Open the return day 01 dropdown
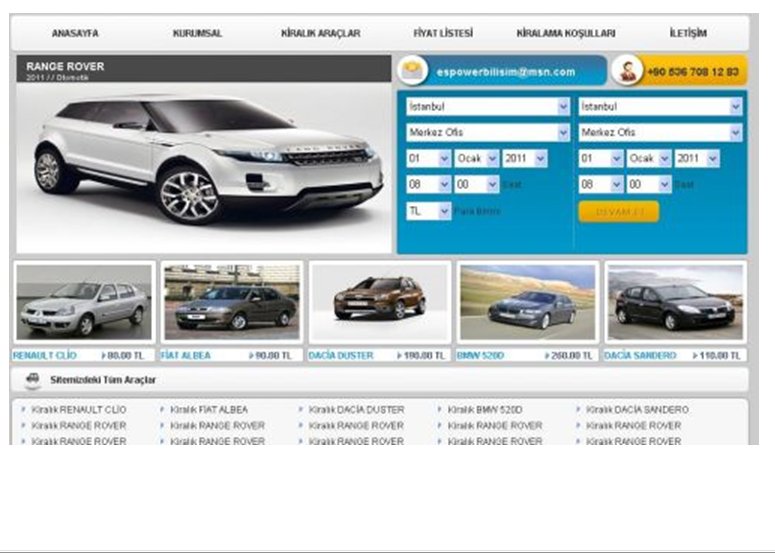This screenshot has height=554, width=775. (x=601, y=159)
